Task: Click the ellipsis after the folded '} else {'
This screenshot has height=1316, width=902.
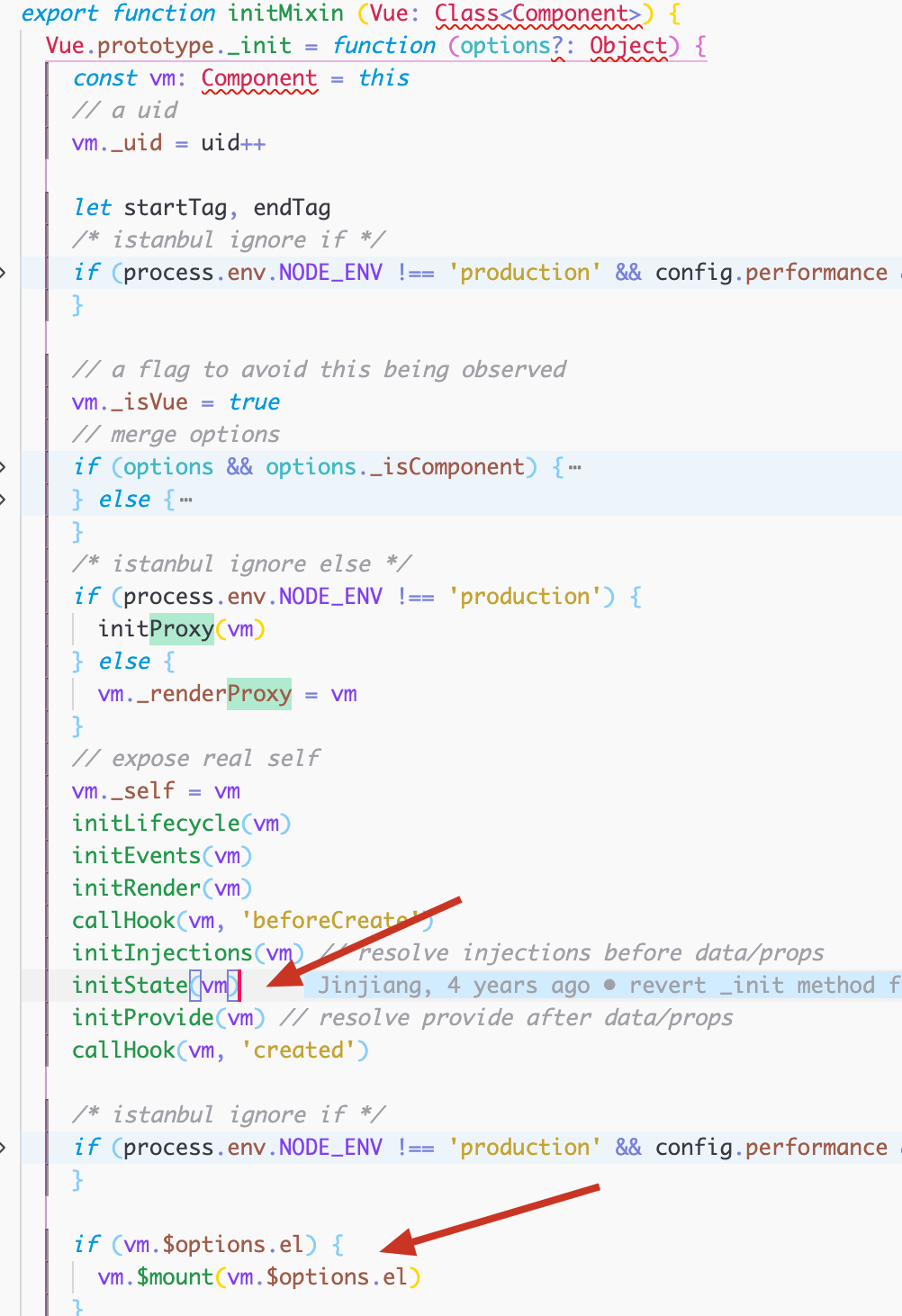Action: pyautogui.click(x=185, y=500)
